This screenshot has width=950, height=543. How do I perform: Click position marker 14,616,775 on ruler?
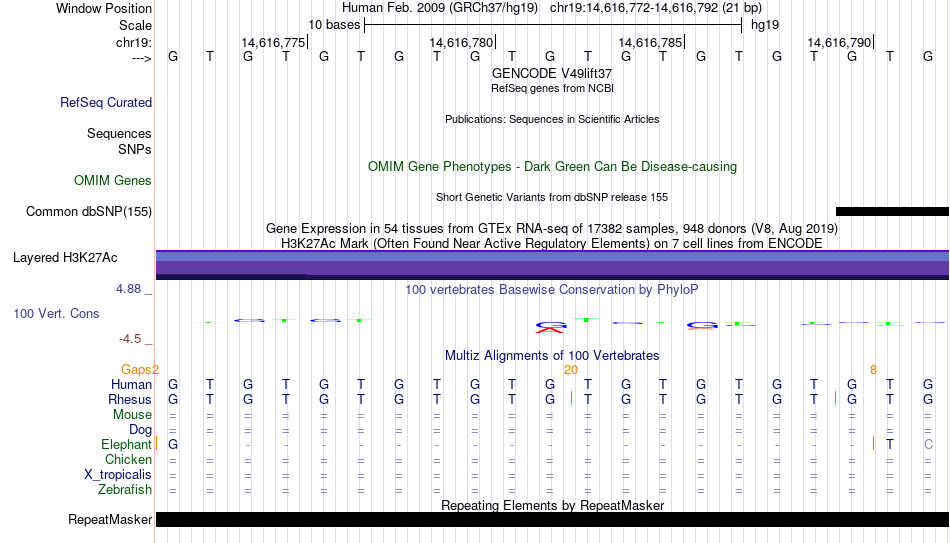click(x=274, y=42)
